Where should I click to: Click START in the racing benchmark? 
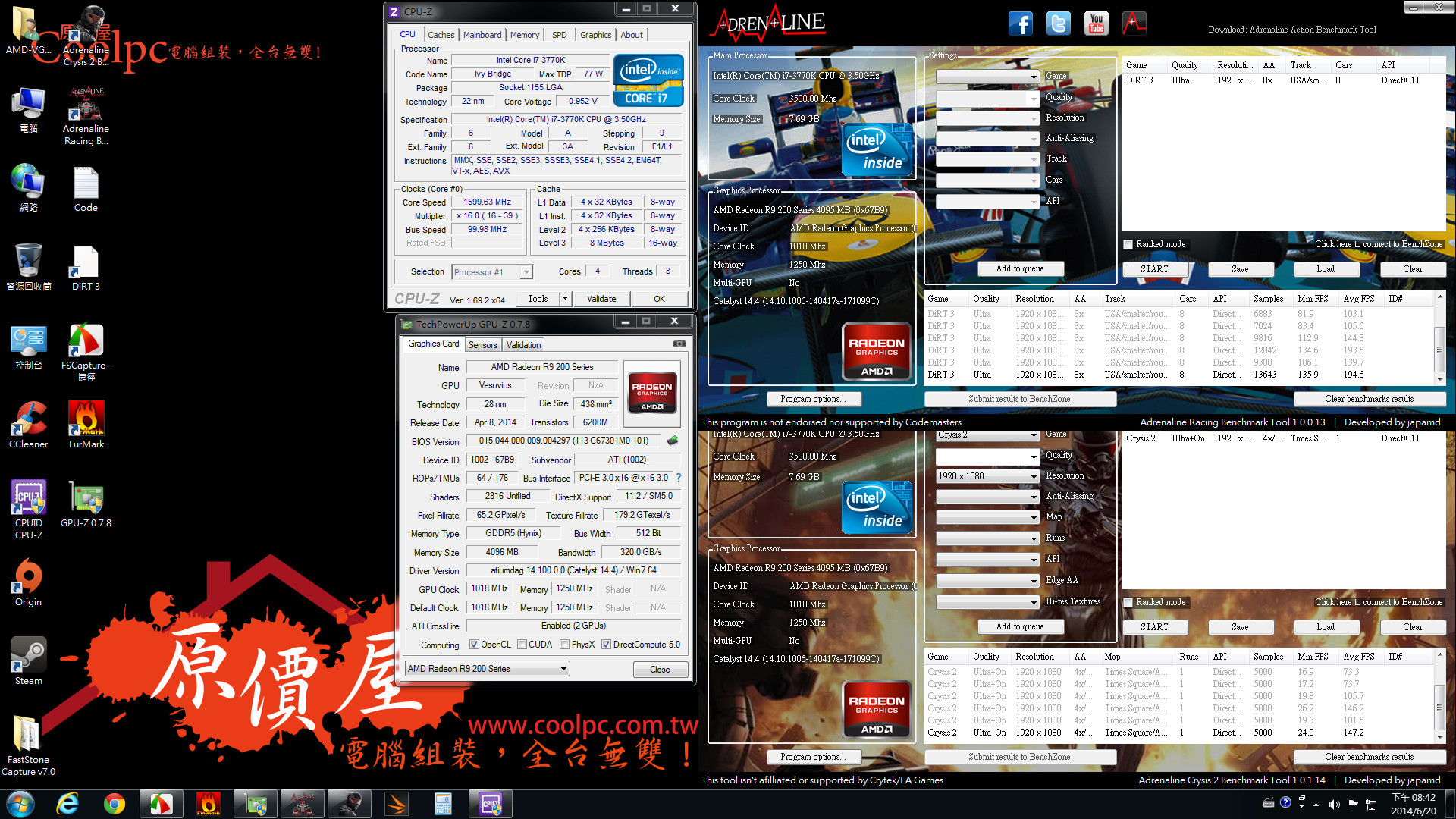[x=1154, y=269]
